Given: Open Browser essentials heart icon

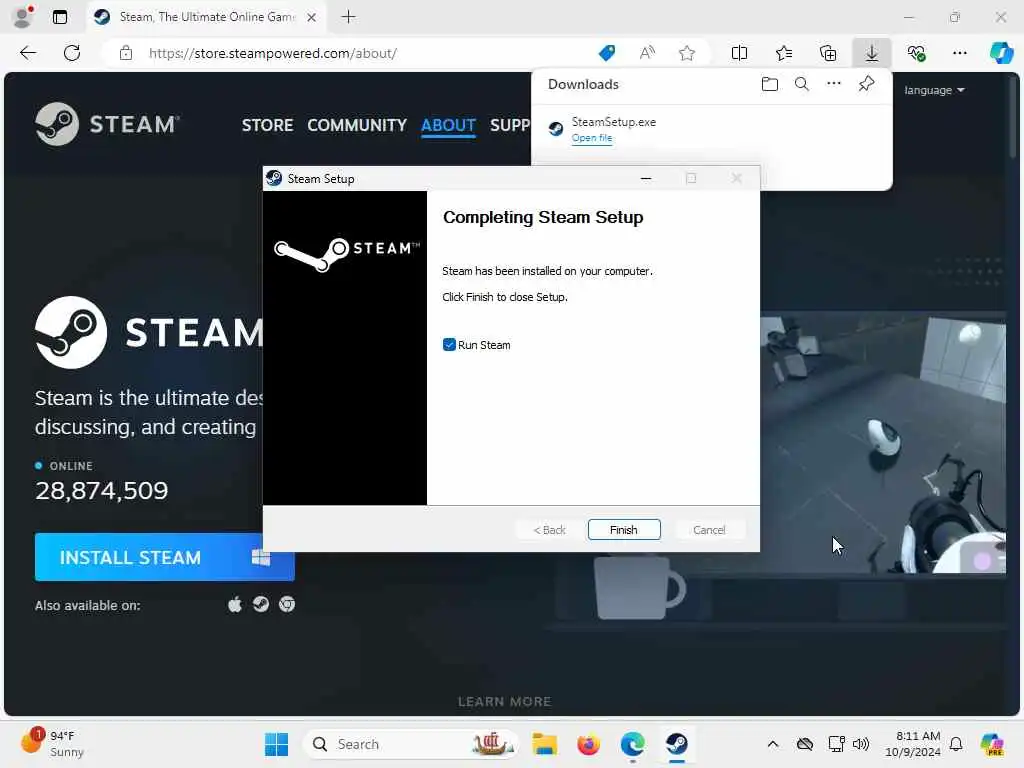Looking at the screenshot, I should click(916, 53).
